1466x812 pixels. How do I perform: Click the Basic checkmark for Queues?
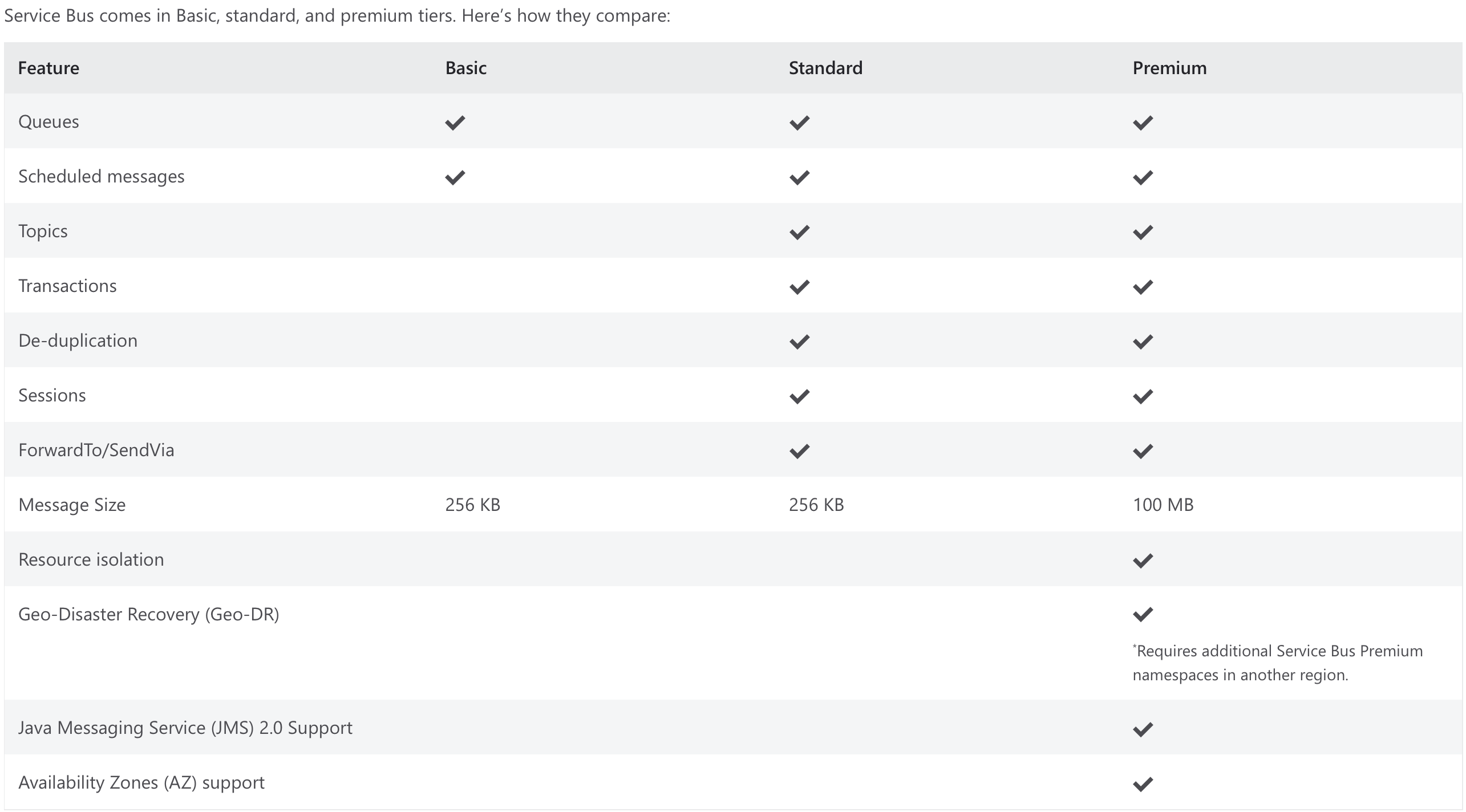(x=455, y=123)
